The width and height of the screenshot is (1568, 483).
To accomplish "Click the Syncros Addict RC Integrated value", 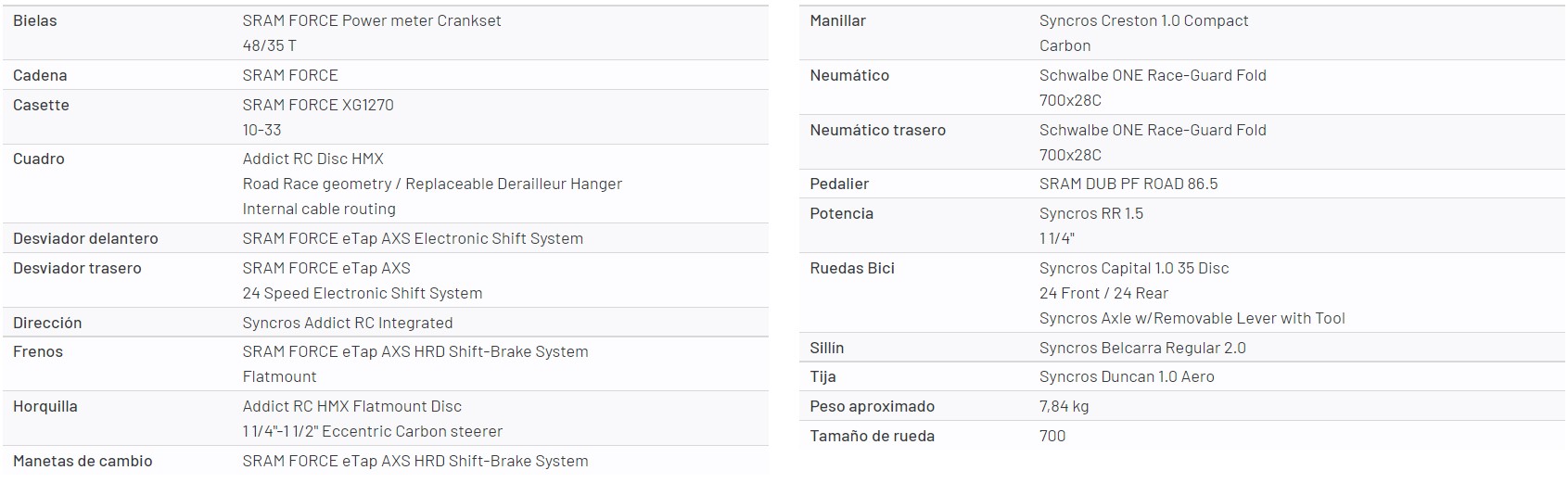I will pyautogui.click(x=348, y=323).
